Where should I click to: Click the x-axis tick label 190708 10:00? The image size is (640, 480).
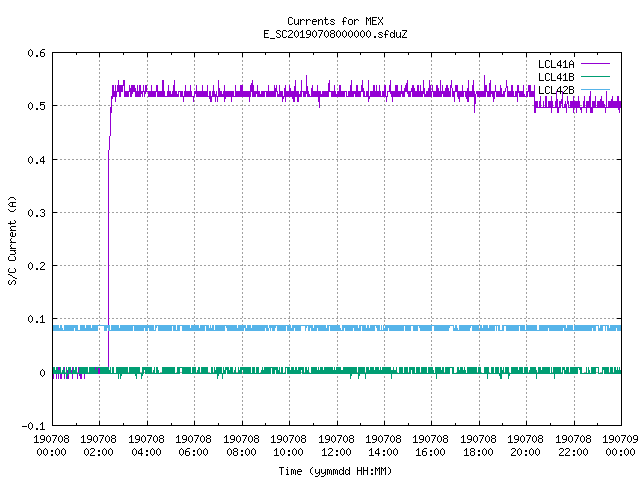click(x=288, y=446)
